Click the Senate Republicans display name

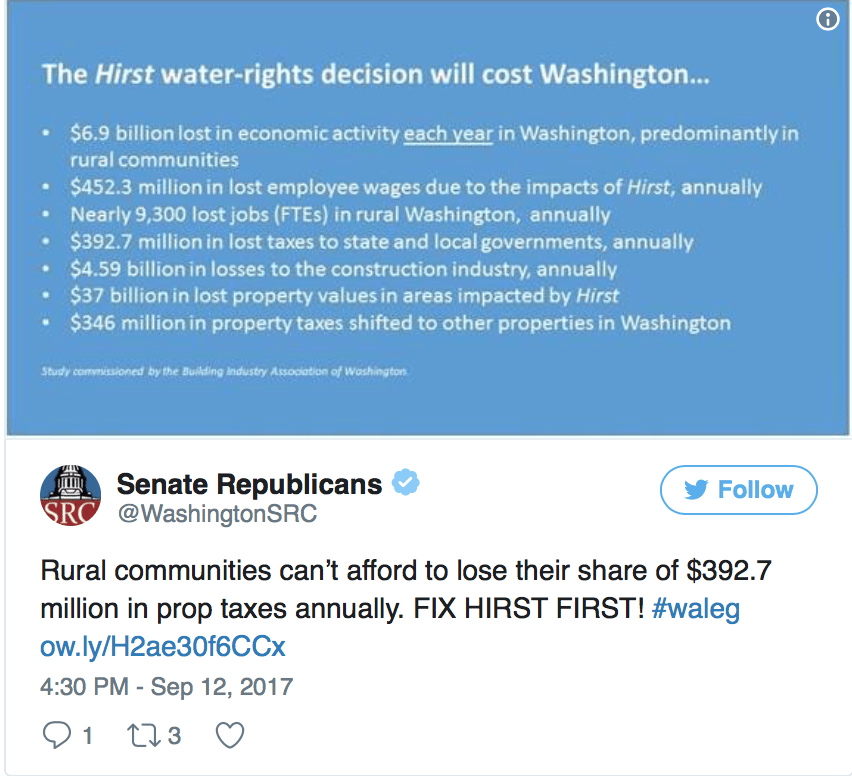249,484
